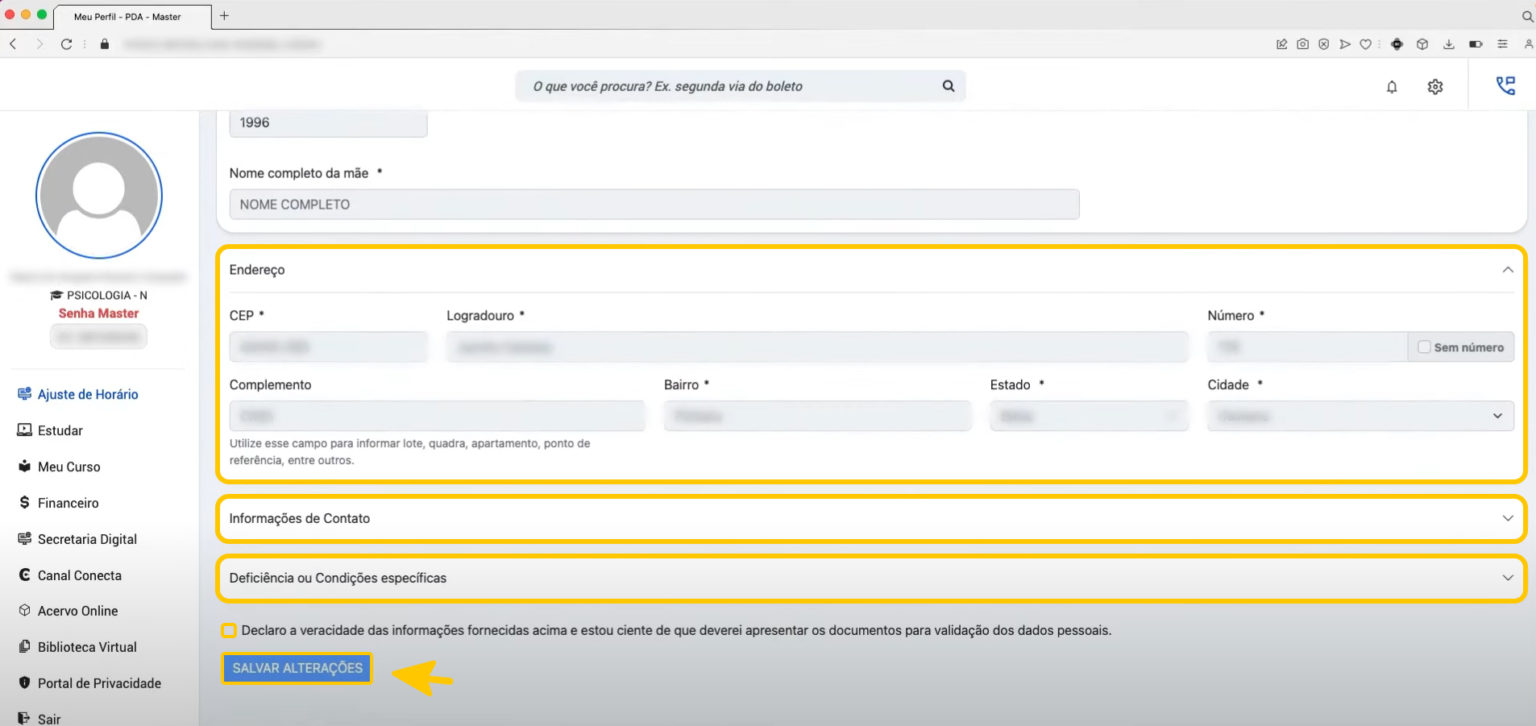
Task: Click the Portal de Privacidade shield icon
Action: pyautogui.click(x=25, y=683)
